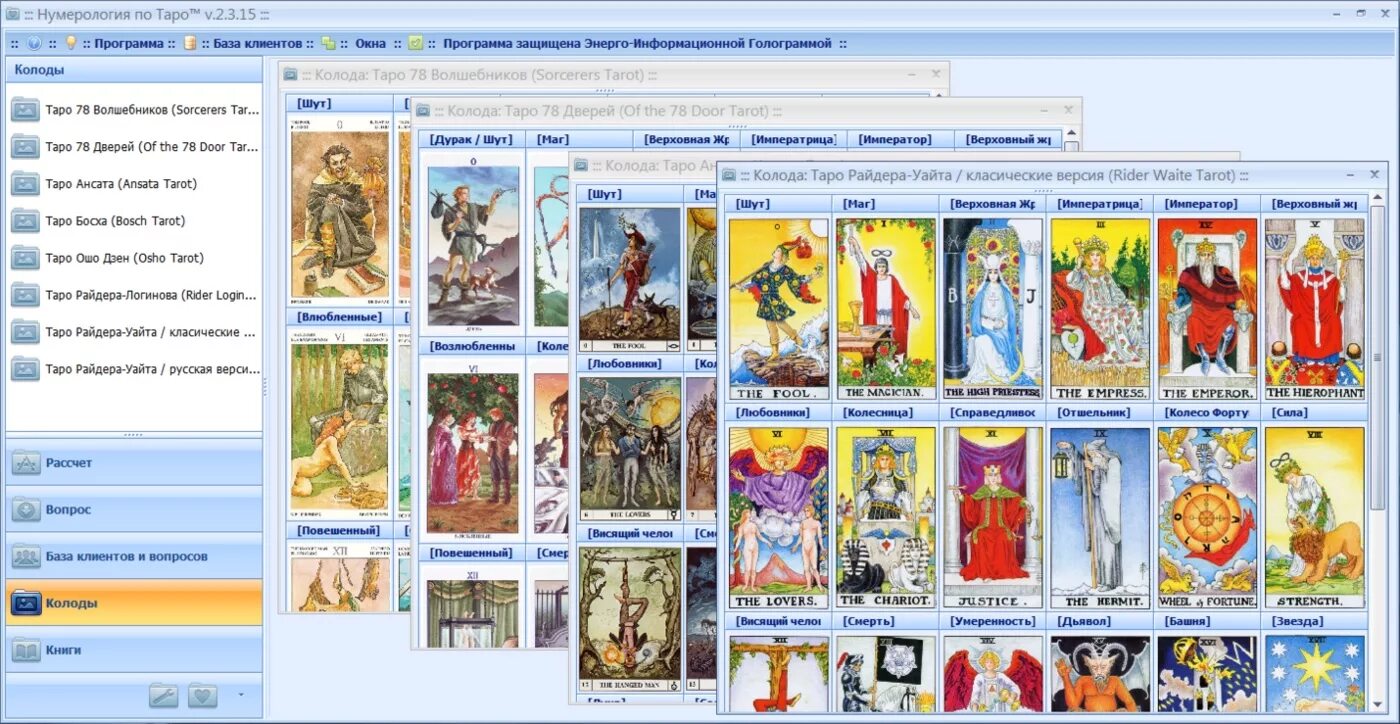Open the Программа menu
Image resolution: width=1400 pixels, height=724 pixels.
click(129, 43)
